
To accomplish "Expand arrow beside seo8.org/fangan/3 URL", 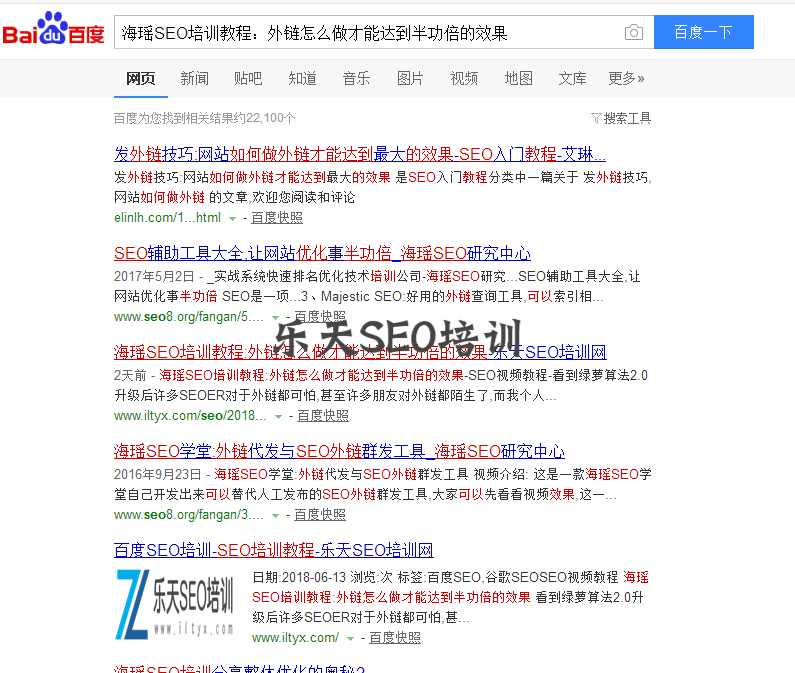I will (x=275, y=515).
